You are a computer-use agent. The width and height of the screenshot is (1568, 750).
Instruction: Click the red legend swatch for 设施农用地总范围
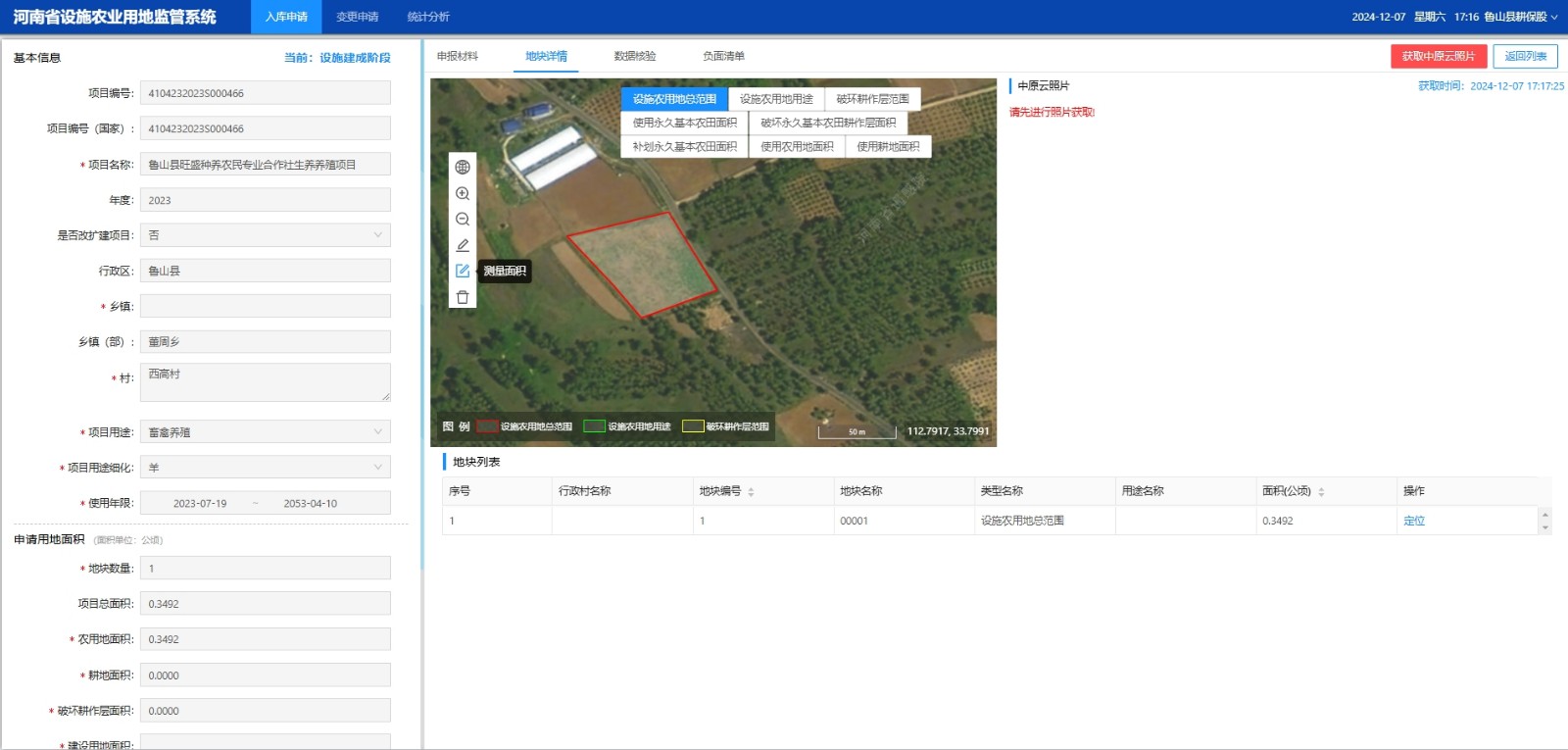(x=487, y=426)
